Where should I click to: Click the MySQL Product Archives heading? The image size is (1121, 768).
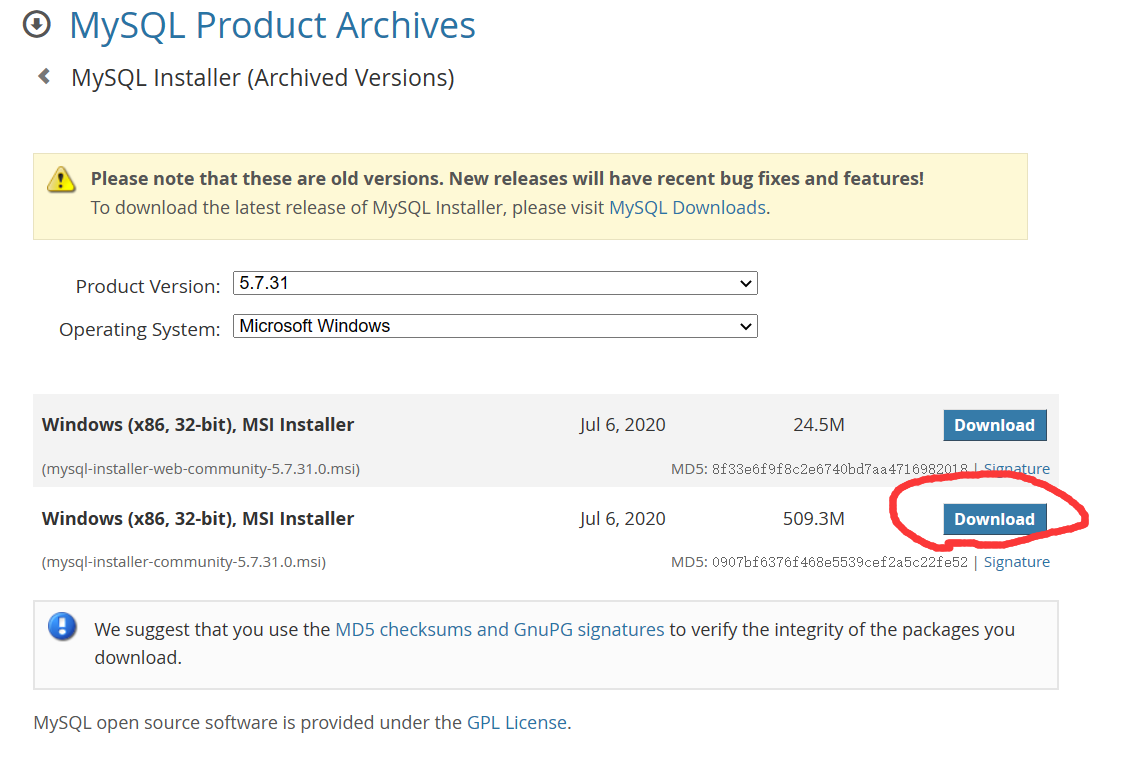coord(272,25)
